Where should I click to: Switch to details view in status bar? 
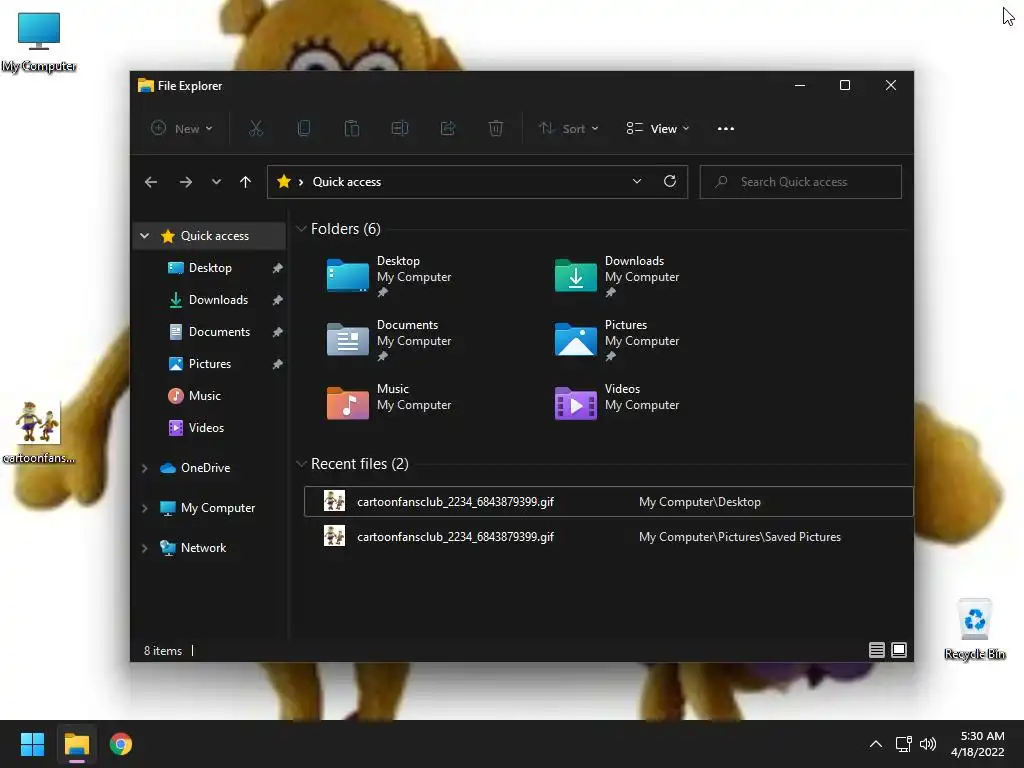pyautogui.click(x=876, y=650)
